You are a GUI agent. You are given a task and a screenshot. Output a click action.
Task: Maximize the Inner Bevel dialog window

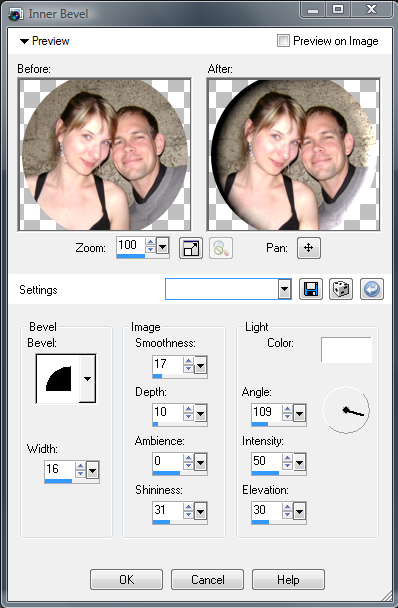click(x=338, y=9)
